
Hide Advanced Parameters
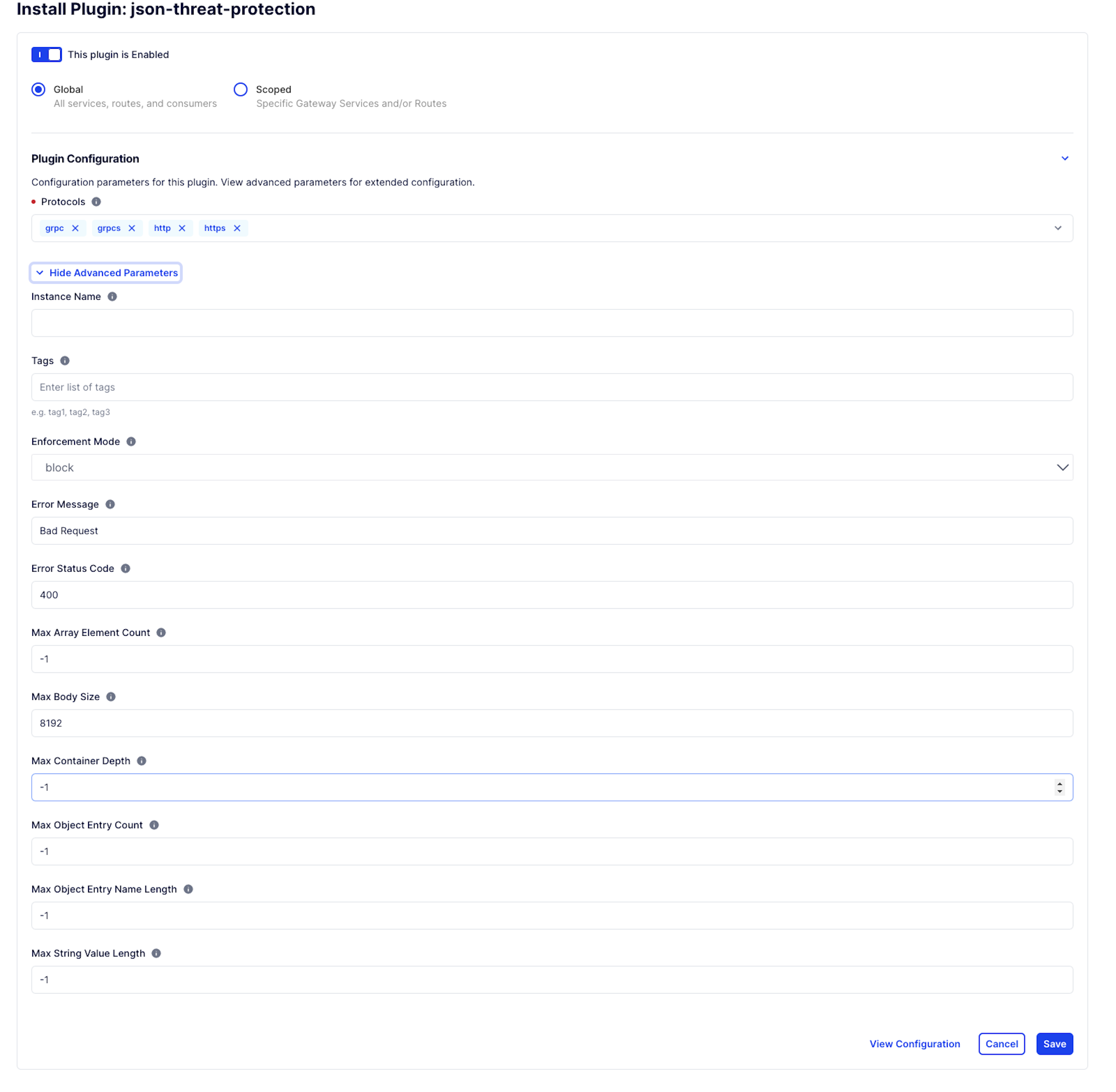coord(106,273)
